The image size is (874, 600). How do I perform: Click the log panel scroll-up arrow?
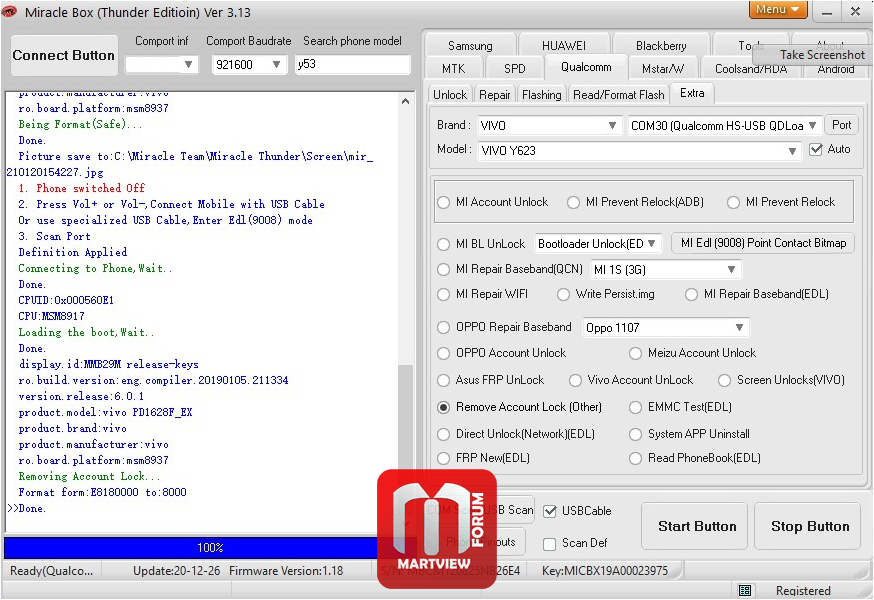click(406, 101)
